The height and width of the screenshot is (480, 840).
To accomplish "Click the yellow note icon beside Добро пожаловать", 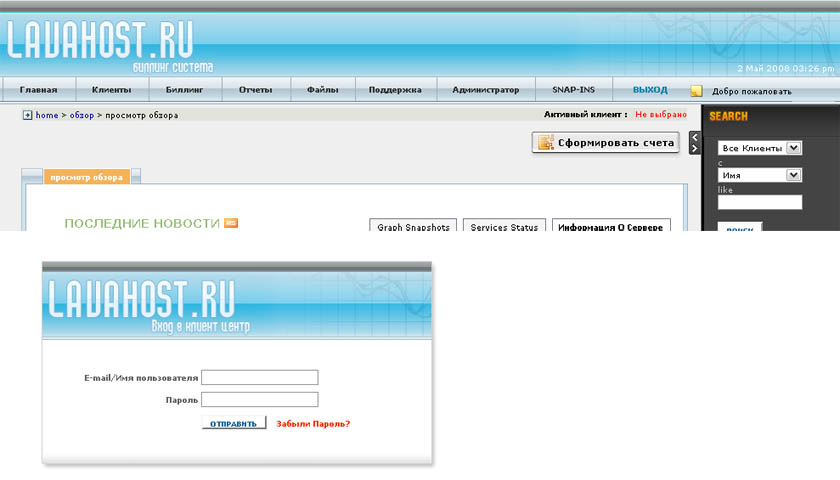I will 696,91.
